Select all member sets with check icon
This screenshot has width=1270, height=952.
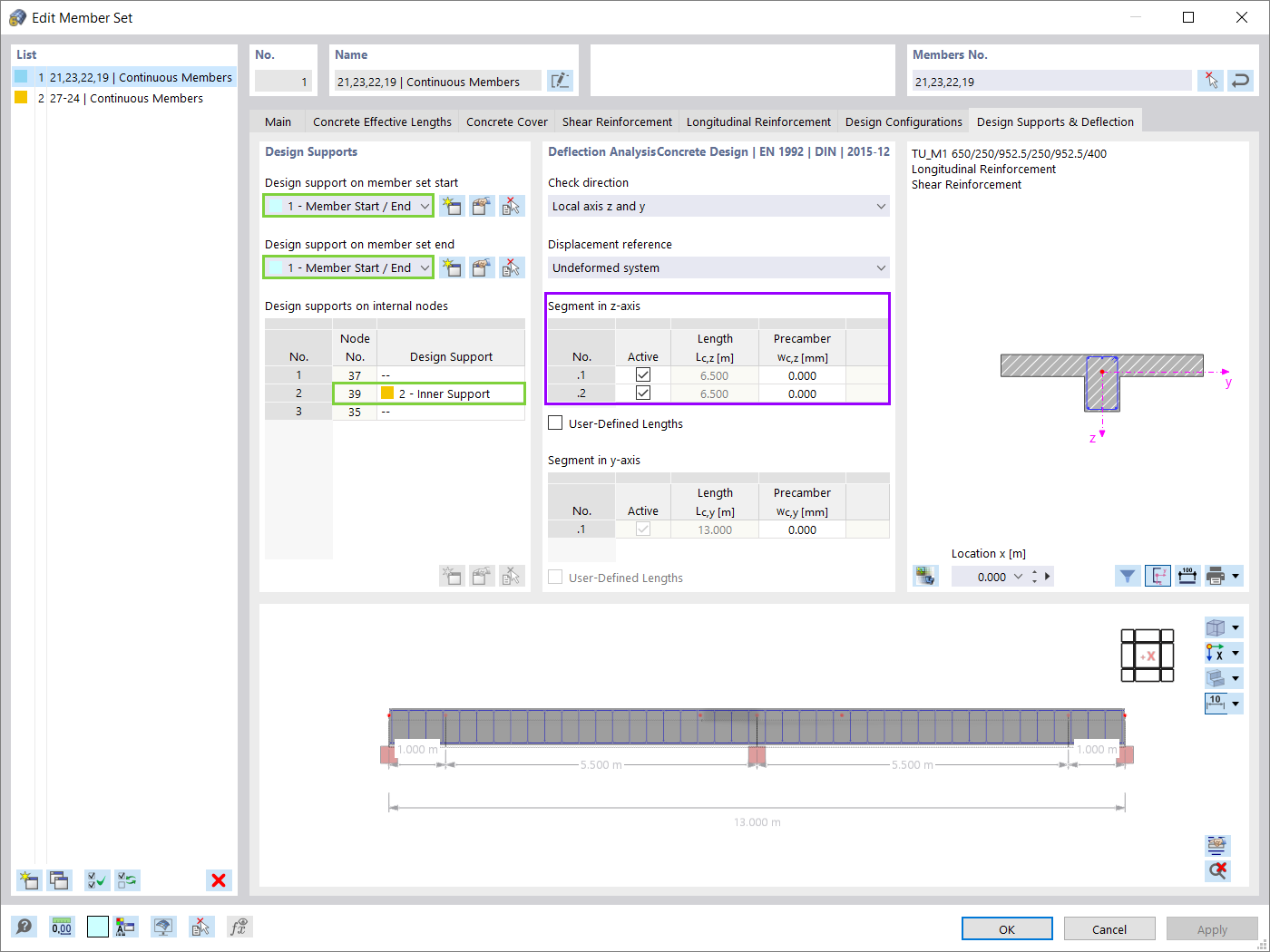click(x=96, y=880)
